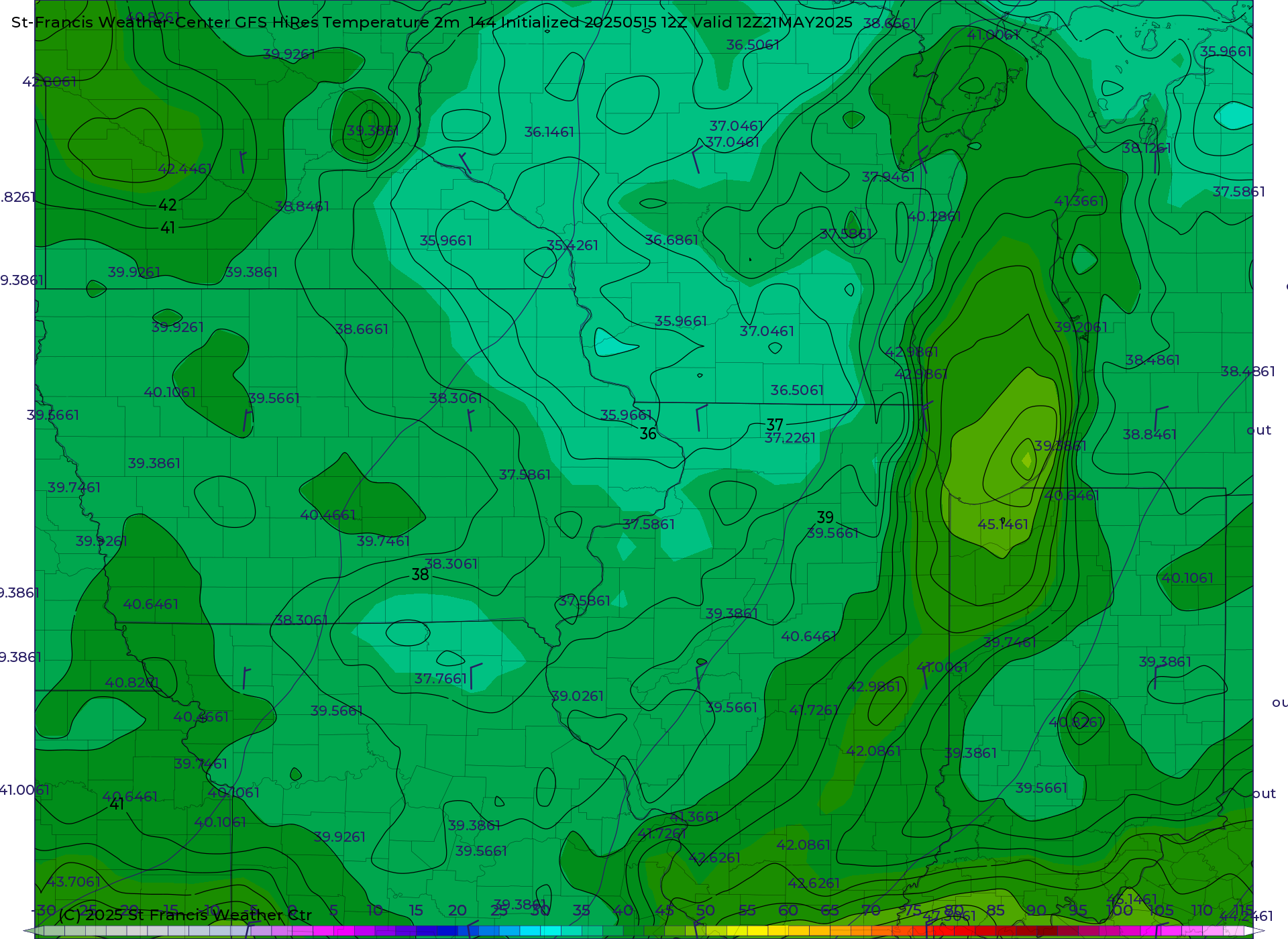
Task: Click the black 42 contour line label
Action: pyautogui.click(x=168, y=205)
